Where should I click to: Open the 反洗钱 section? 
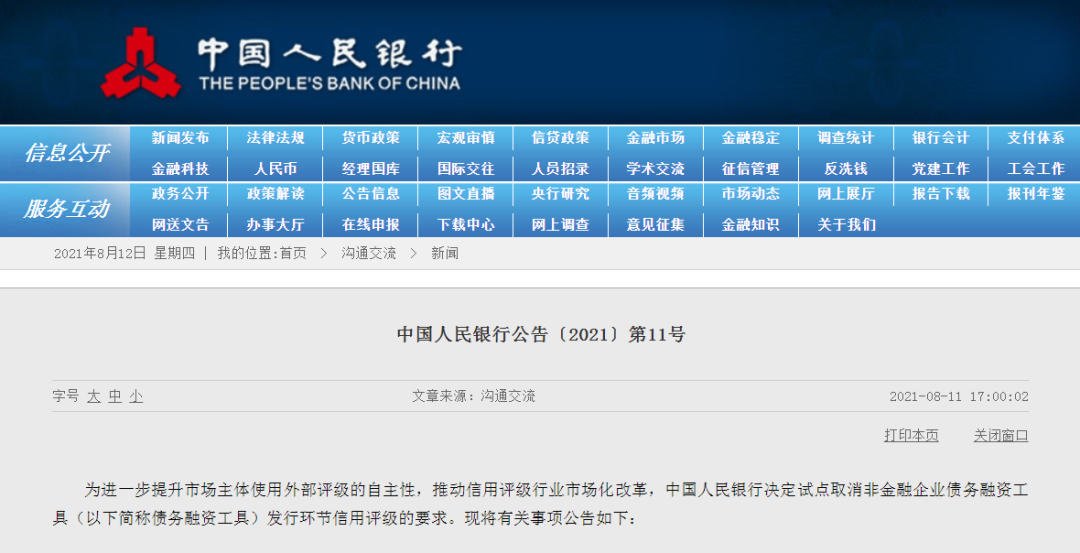point(846,169)
